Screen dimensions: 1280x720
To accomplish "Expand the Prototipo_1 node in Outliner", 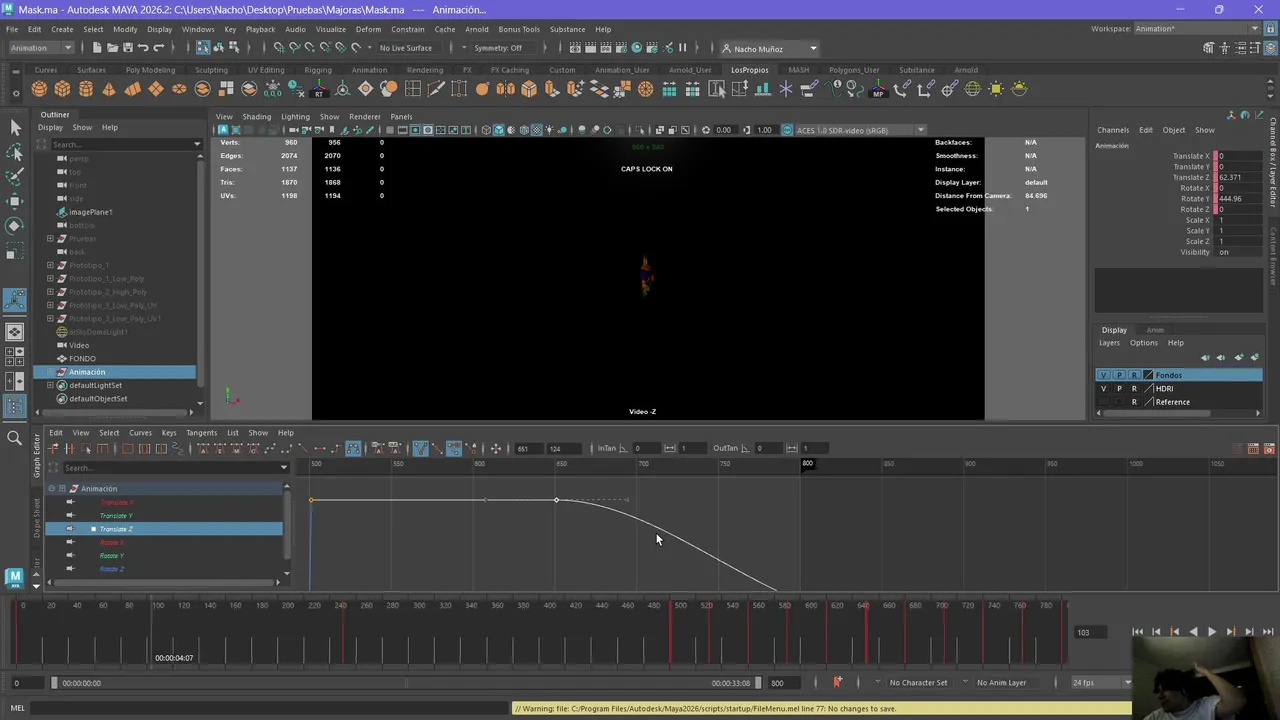I will [x=50, y=265].
